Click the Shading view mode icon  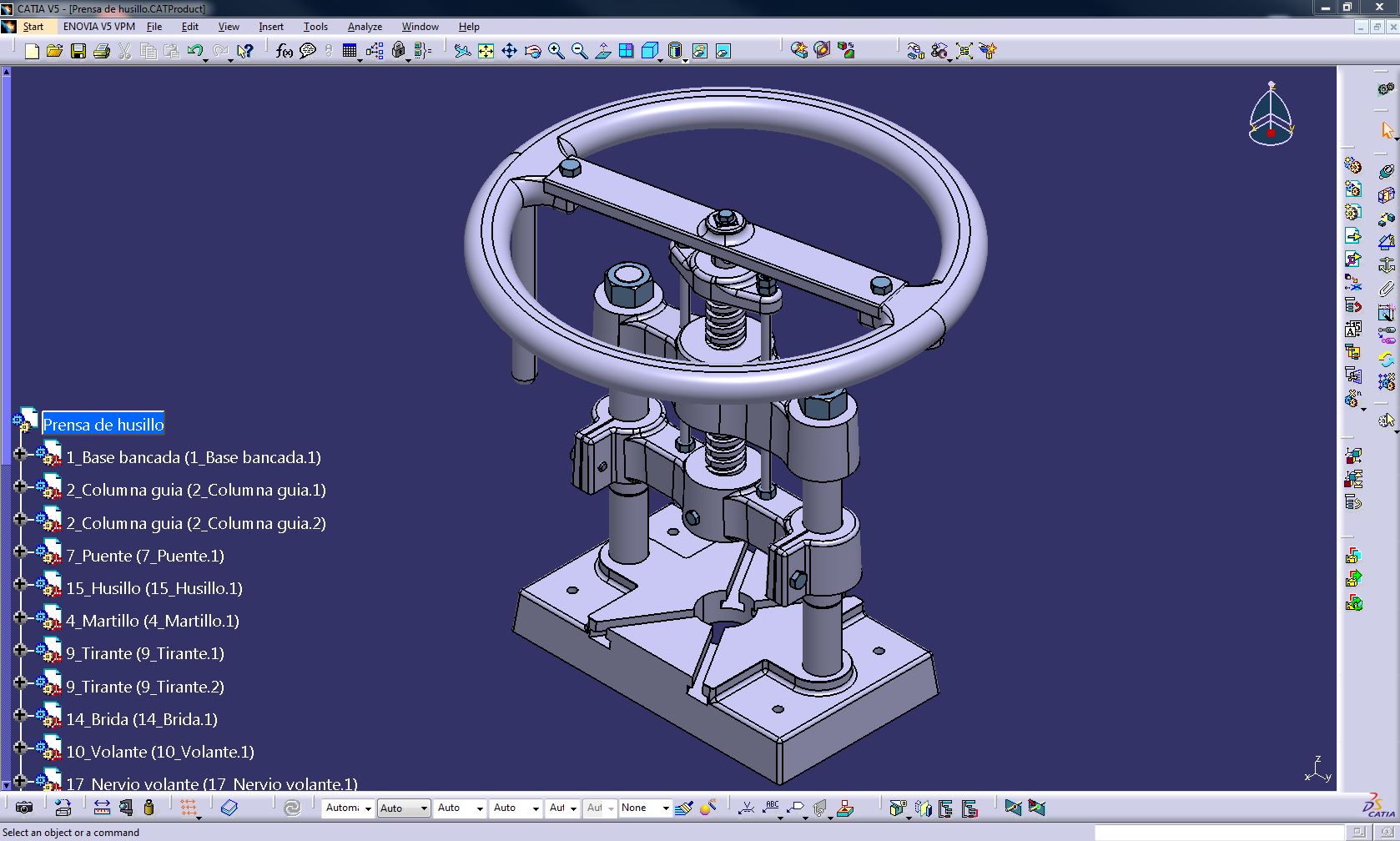[675, 51]
